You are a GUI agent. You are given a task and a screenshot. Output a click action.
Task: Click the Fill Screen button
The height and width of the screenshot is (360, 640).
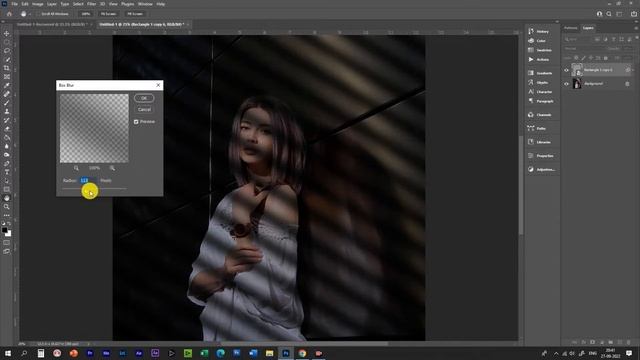[x=135, y=14]
